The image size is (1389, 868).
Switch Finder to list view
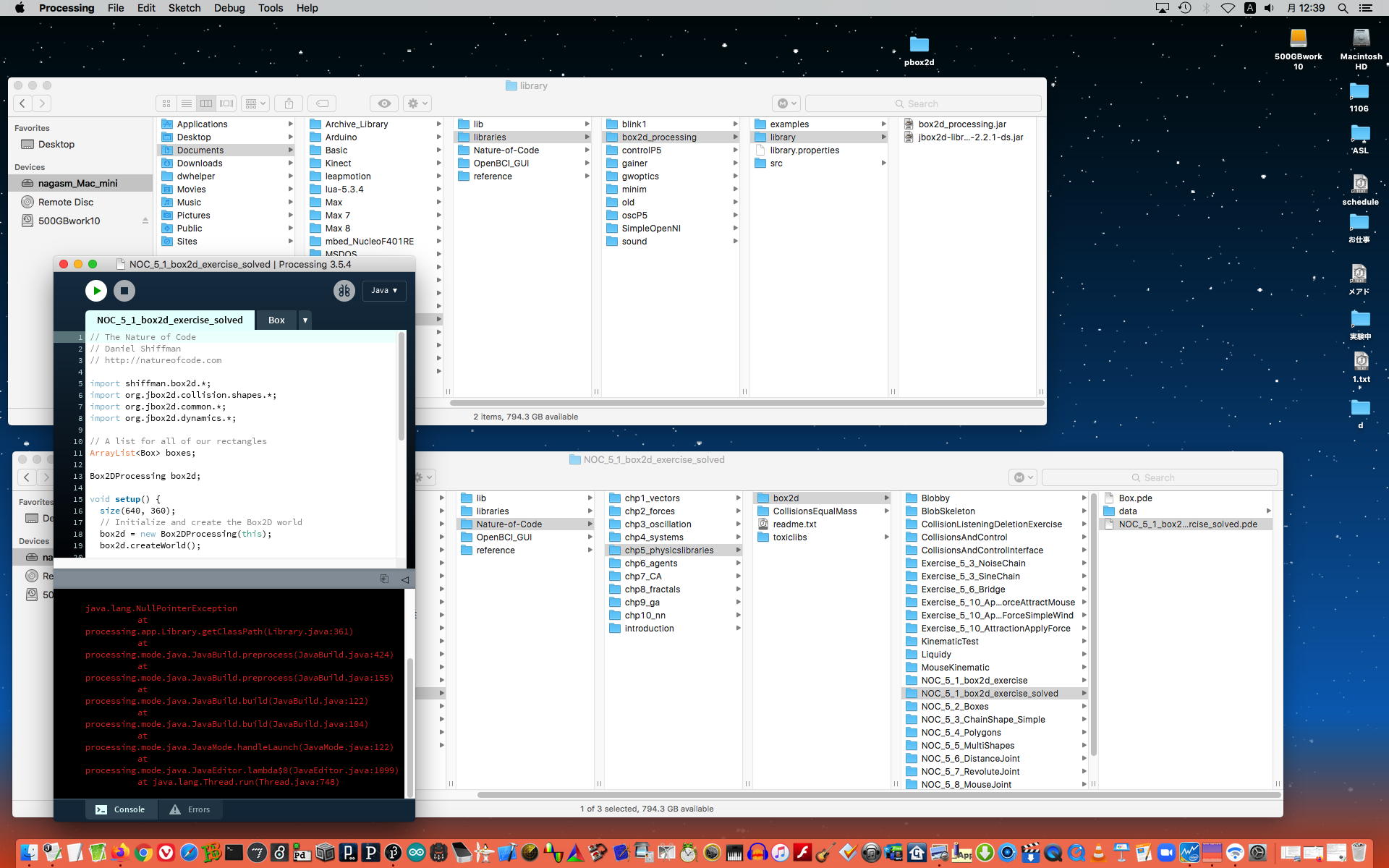(x=186, y=103)
